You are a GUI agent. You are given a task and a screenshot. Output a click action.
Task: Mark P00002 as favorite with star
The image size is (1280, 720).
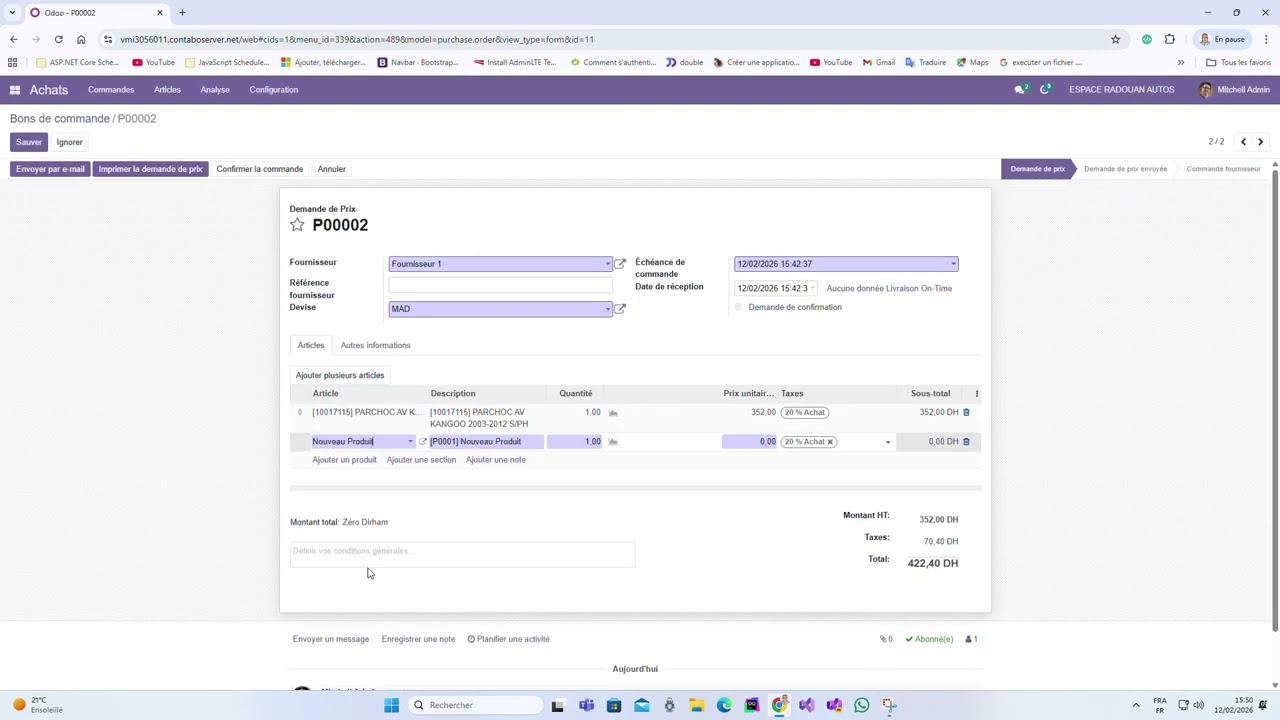297,225
